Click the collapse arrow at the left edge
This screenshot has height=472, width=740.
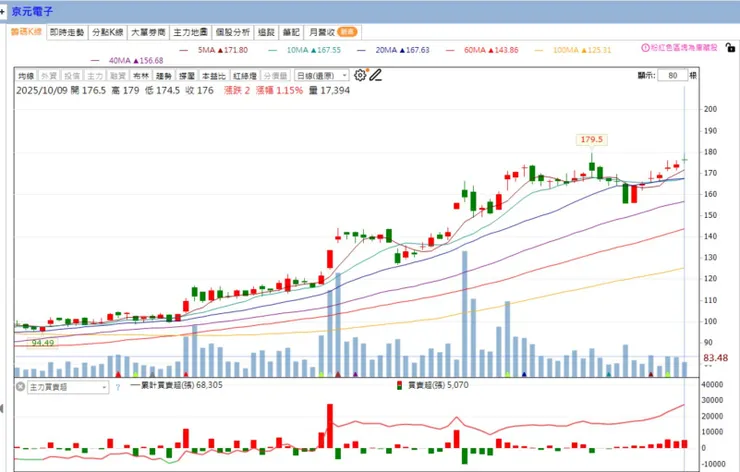point(1,408)
